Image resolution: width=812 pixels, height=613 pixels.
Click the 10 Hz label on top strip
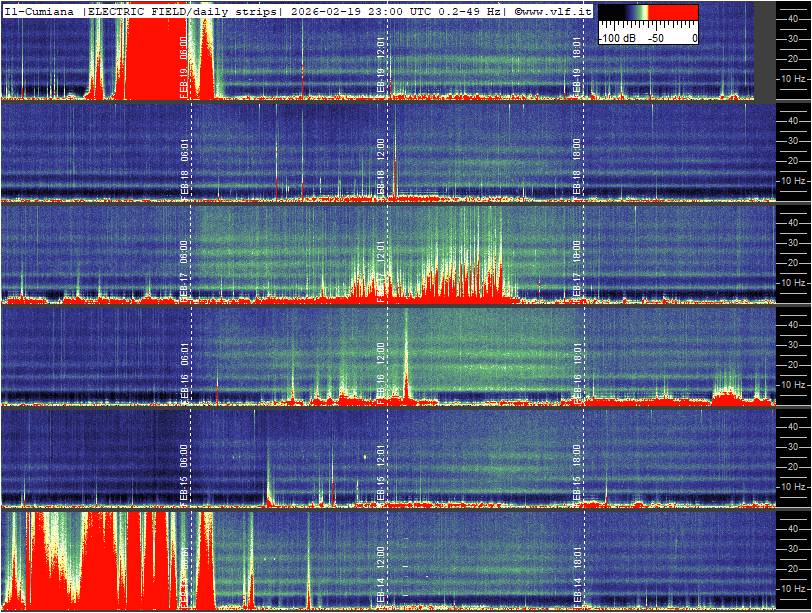click(794, 78)
